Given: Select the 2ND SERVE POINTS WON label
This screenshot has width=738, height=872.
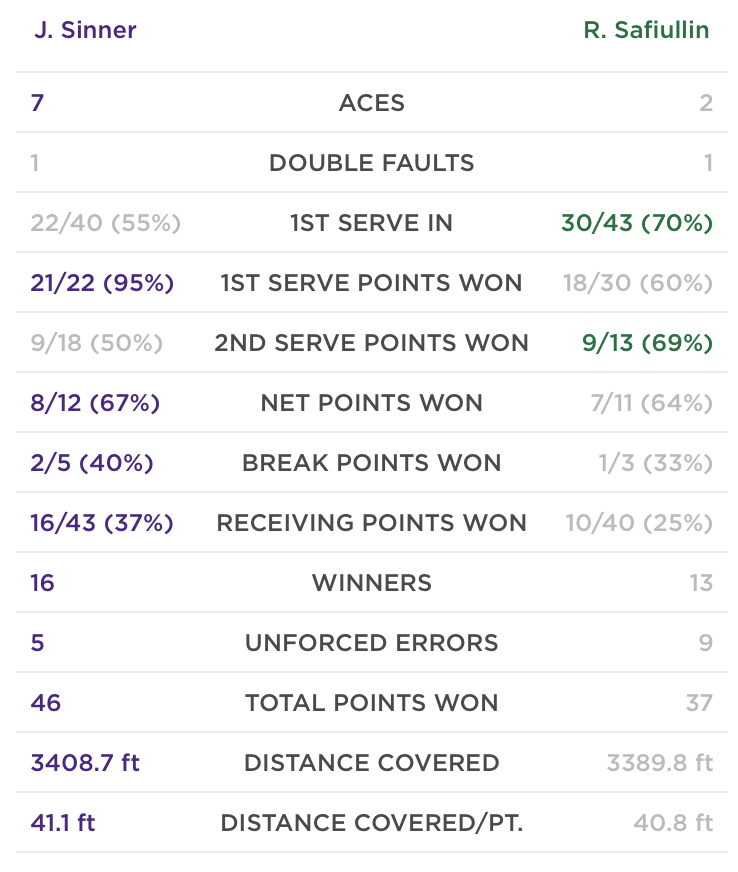Looking at the screenshot, I should point(372,343).
